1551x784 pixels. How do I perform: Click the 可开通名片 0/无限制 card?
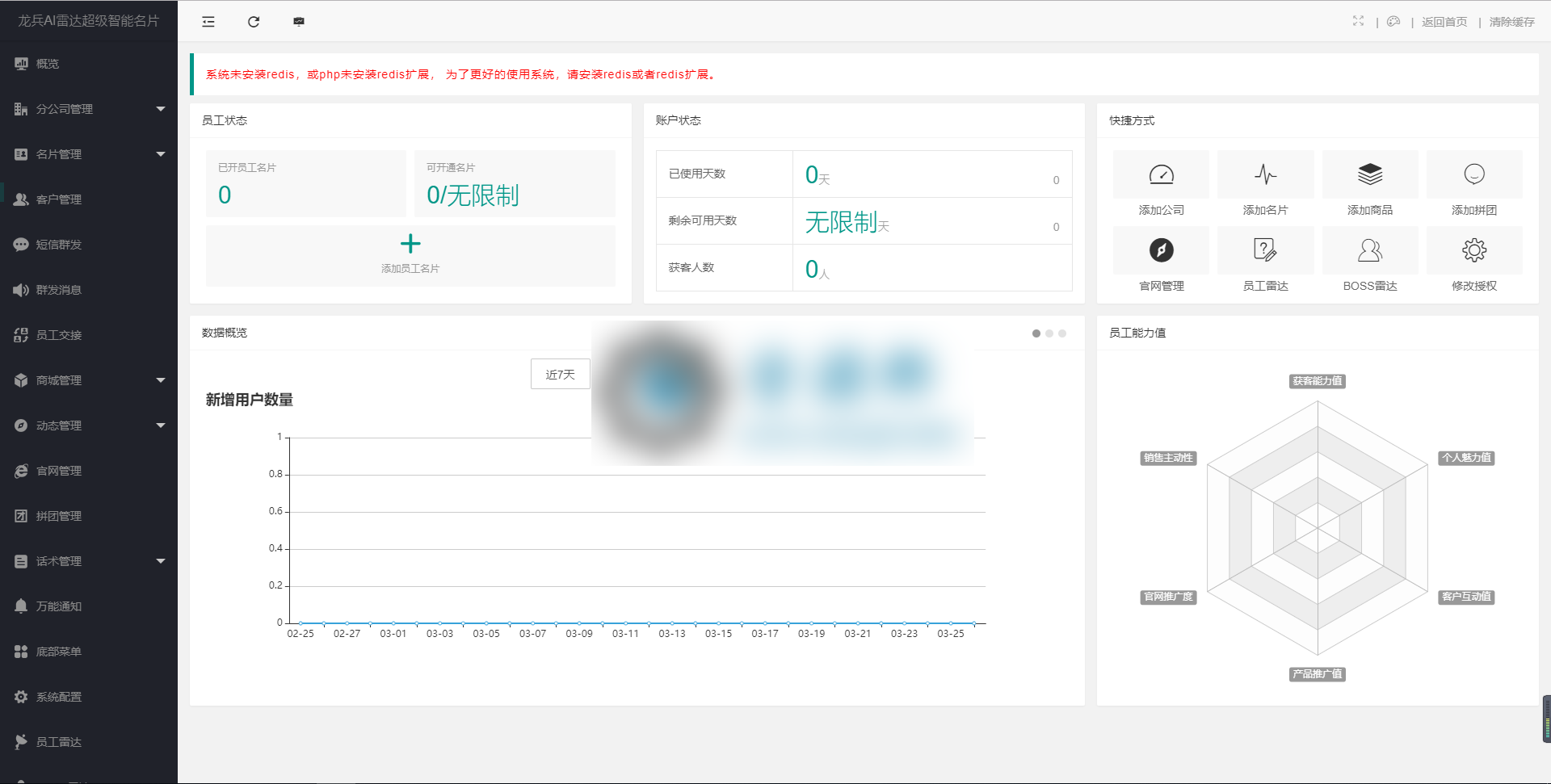click(x=515, y=183)
